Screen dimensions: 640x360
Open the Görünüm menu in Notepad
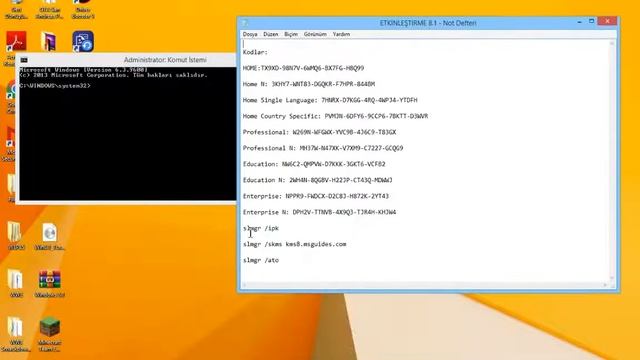(x=315, y=34)
